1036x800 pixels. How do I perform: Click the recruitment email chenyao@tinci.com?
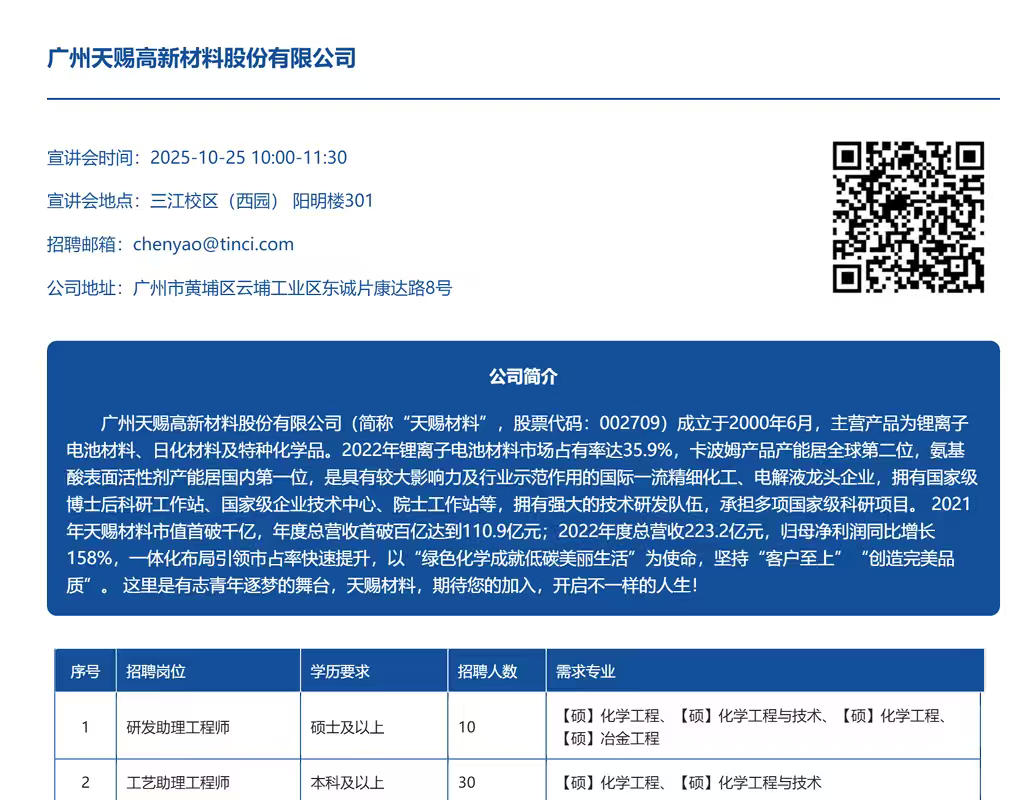click(x=213, y=244)
